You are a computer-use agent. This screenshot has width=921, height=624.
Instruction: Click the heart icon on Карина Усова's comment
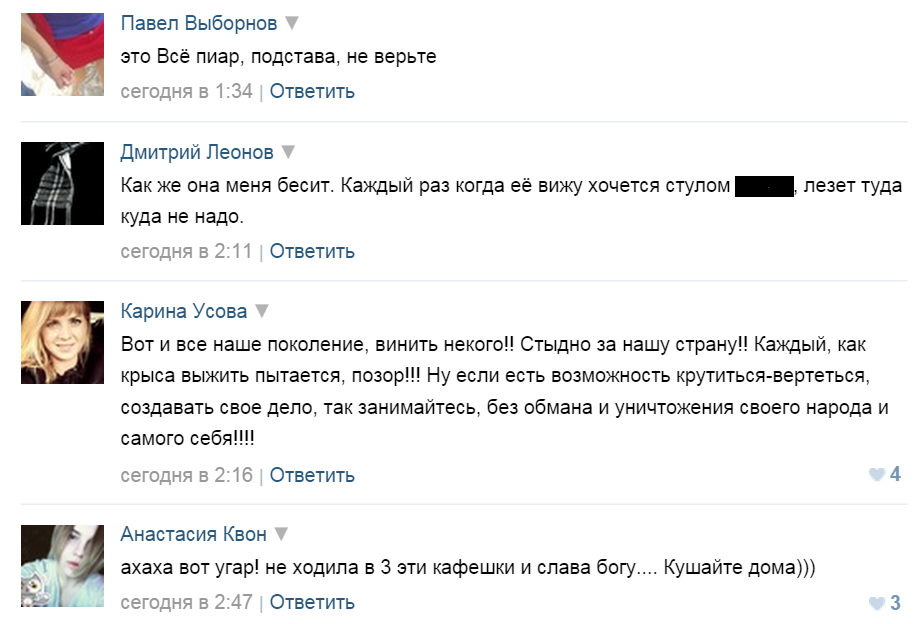[877, 475]
